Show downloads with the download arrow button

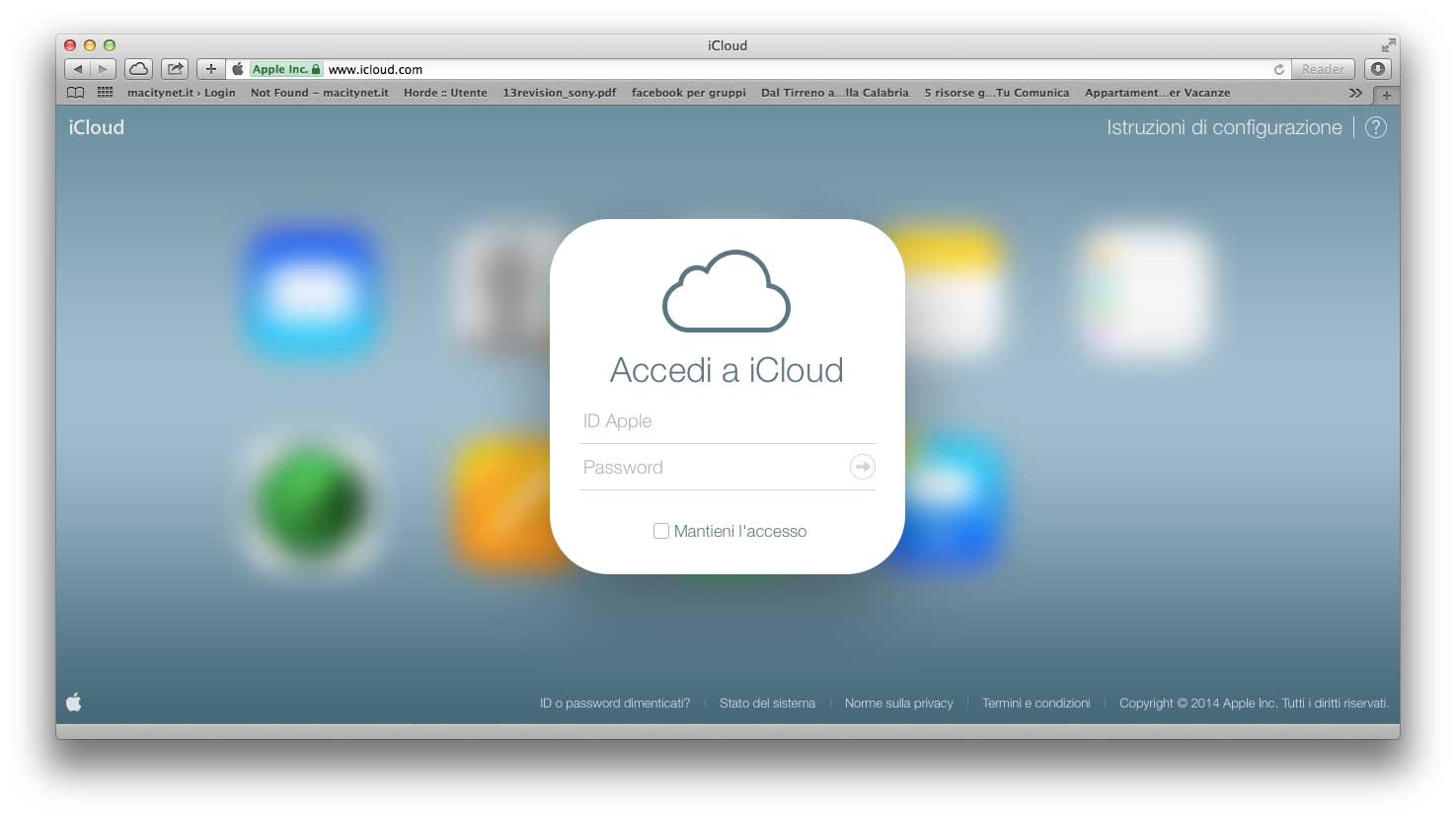(1378, 69)
